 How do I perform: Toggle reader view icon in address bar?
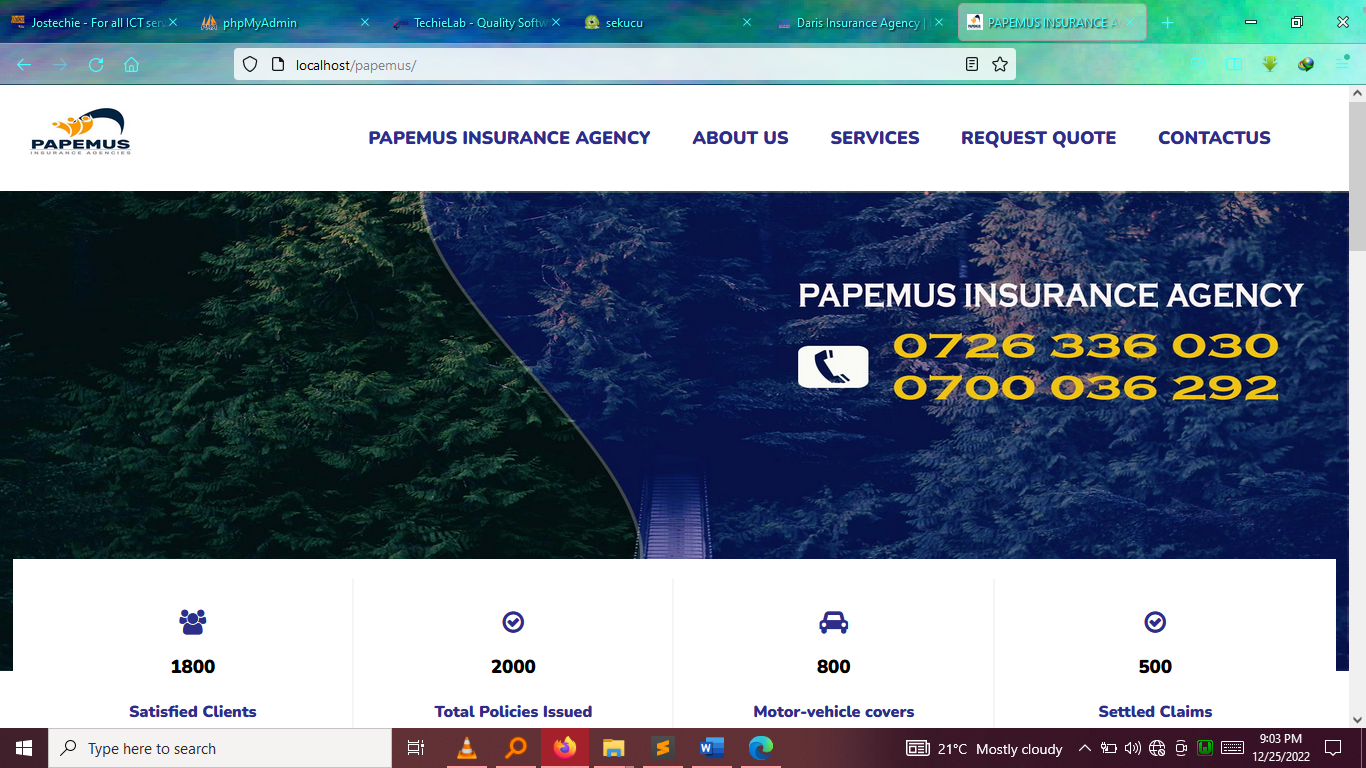pos(971,65)
